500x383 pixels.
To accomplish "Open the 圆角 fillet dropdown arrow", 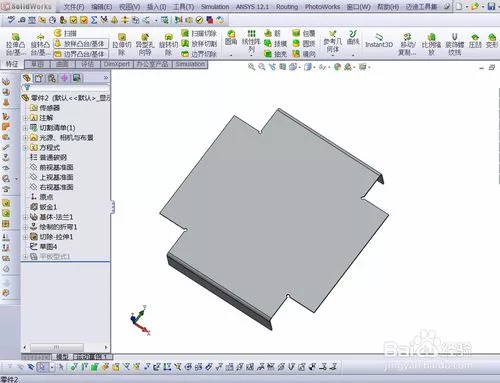I will coord(231,55).
